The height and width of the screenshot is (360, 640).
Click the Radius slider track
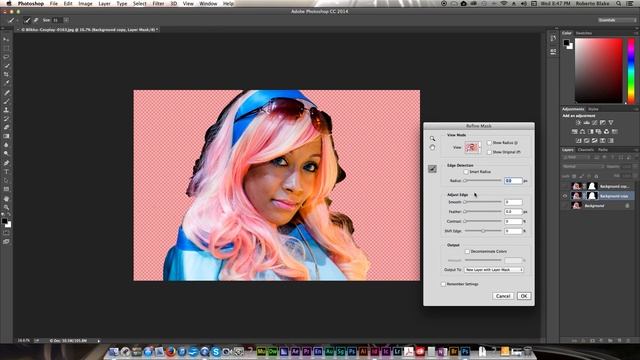(483, 180)
